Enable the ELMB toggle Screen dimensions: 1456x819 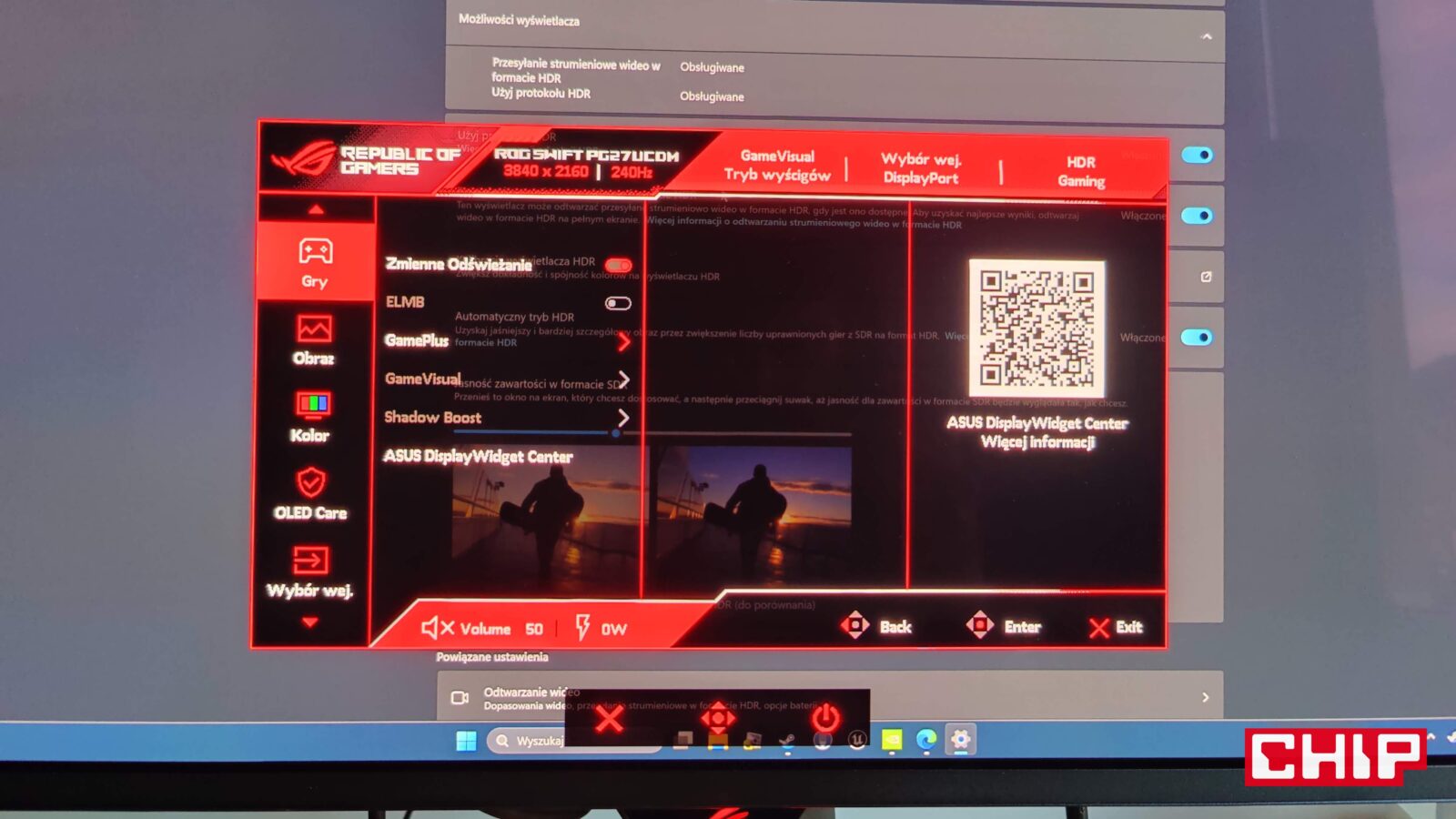point(618,303)
